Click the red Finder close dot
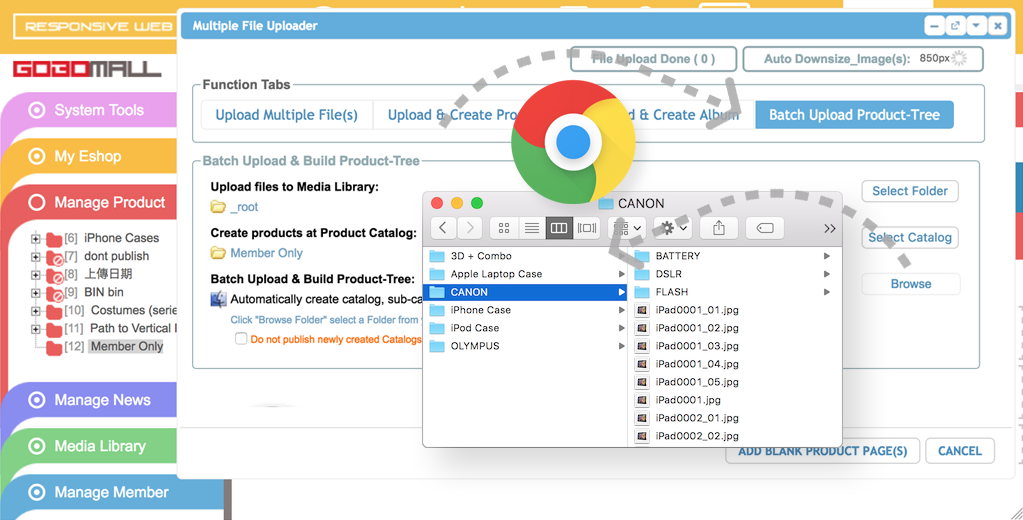 click(x=437, y=203)
